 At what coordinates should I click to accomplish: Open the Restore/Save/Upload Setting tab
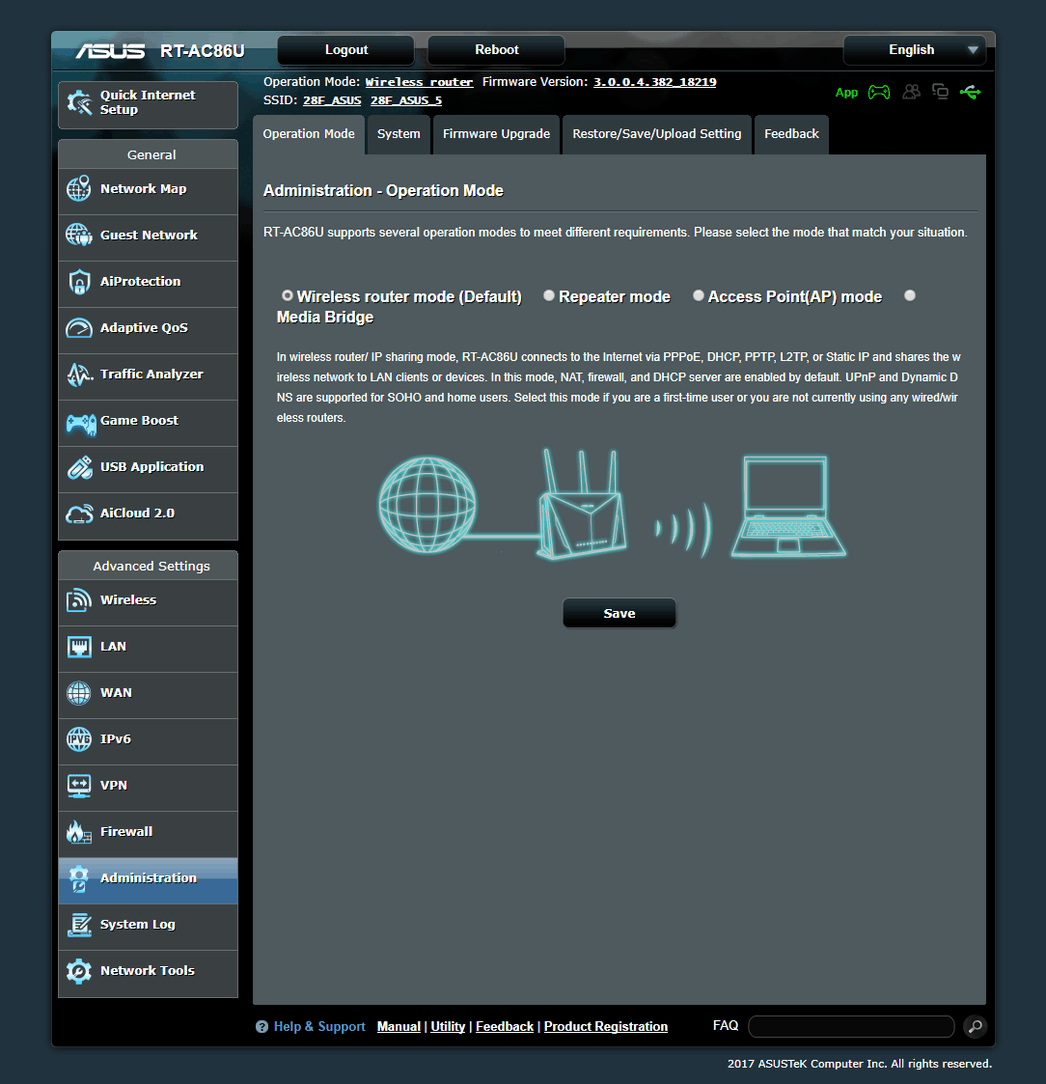657,134
